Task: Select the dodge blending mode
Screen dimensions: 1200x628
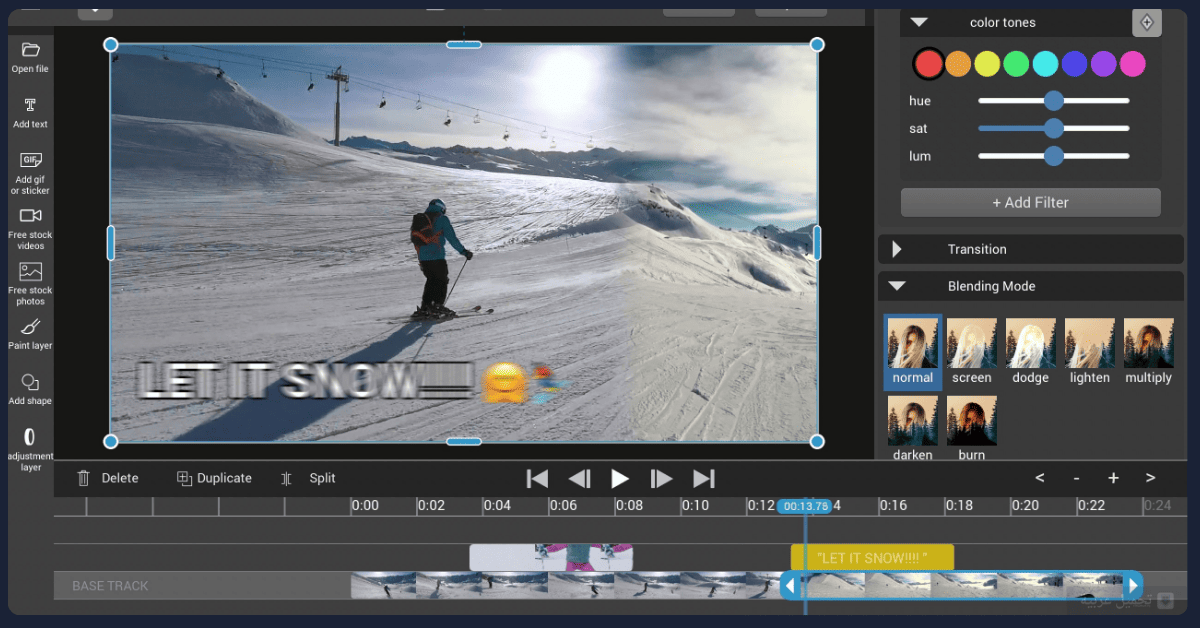Action: pyautogui.click(x=1031, y=352)
